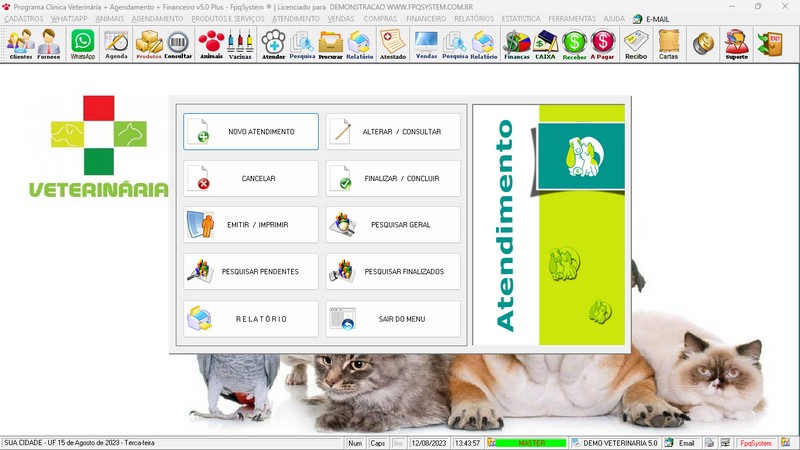Open Relatório icon next to Finanças
This screenshot has width=800, height=450.
click(484, 44)
